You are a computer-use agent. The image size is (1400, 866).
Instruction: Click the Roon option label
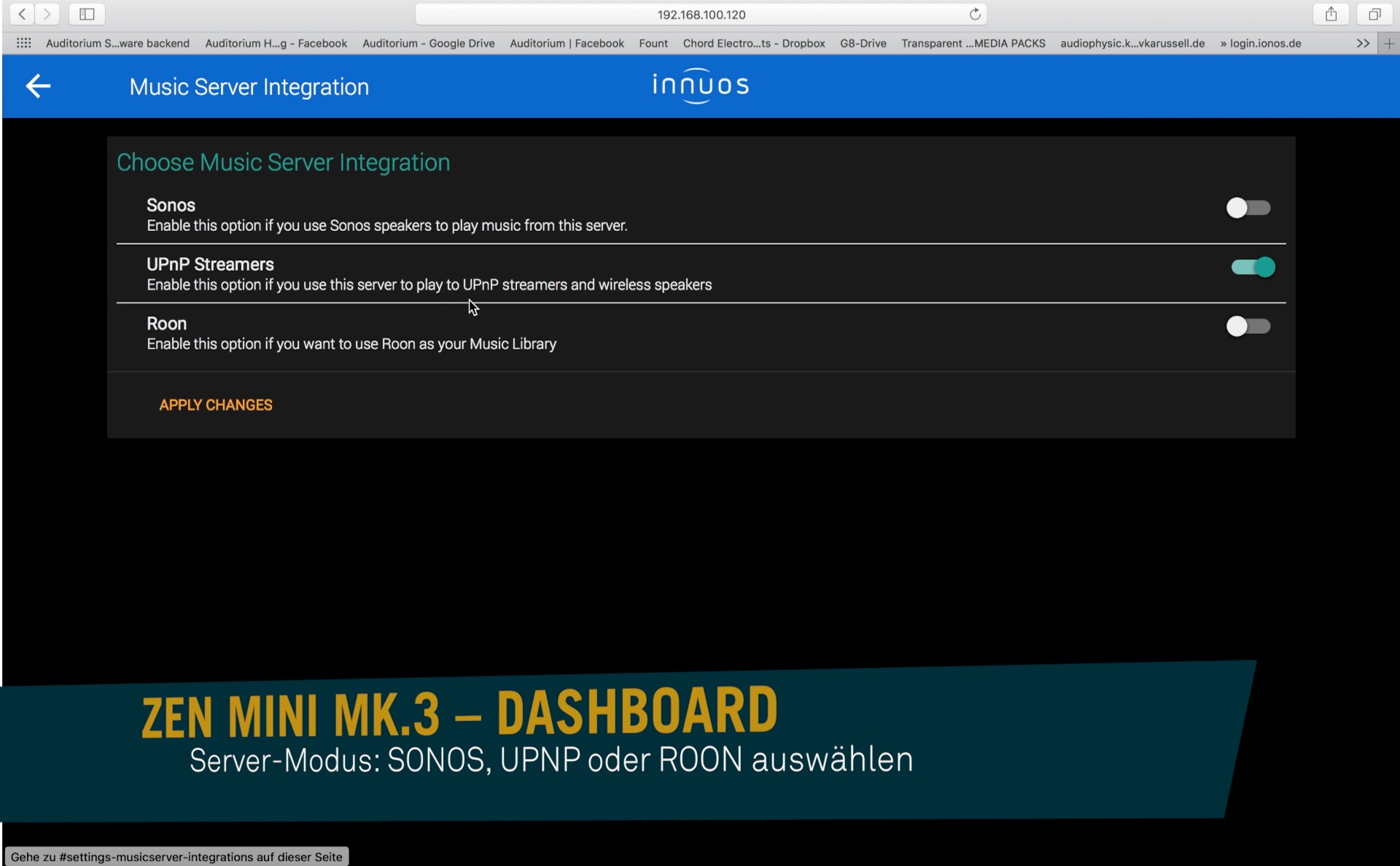point(166,323)
